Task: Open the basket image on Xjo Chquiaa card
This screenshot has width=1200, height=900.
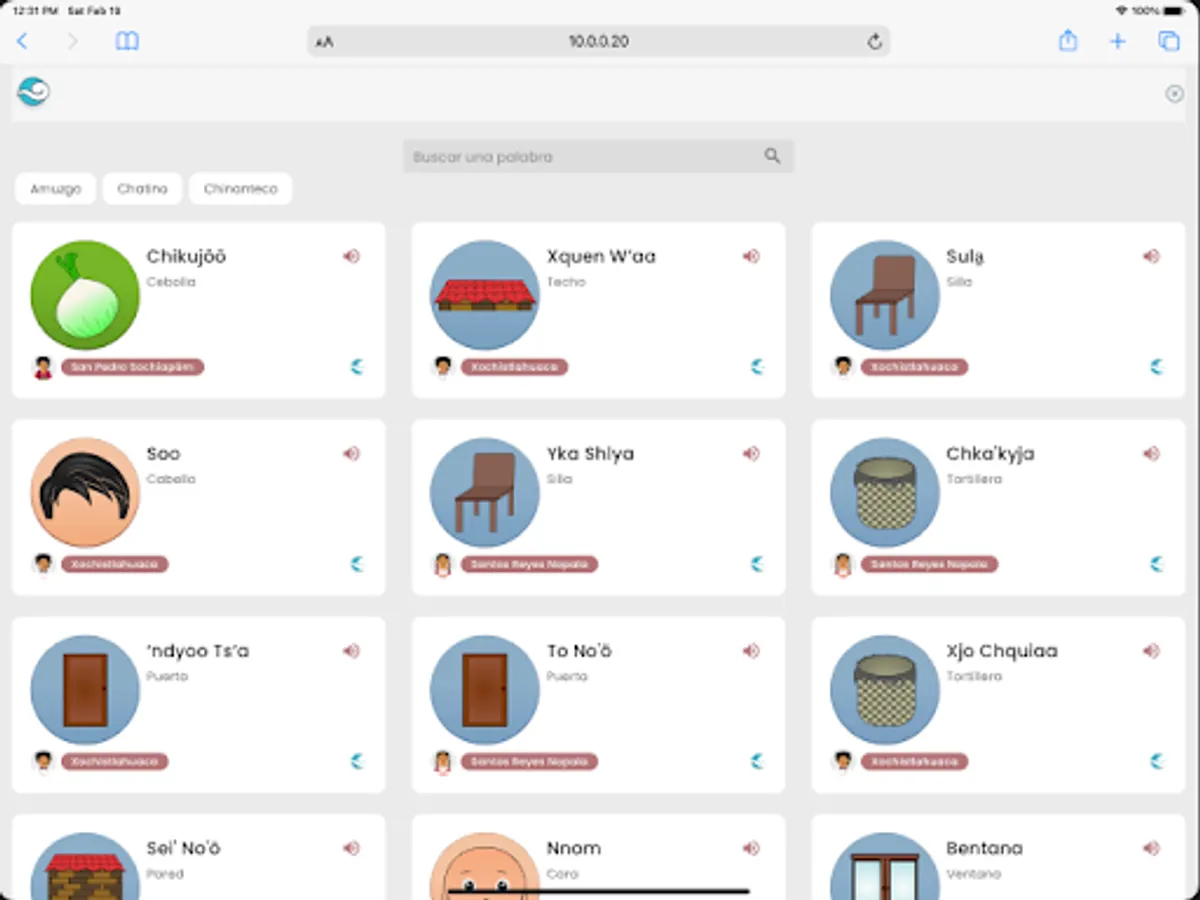Action: [885, 689]
